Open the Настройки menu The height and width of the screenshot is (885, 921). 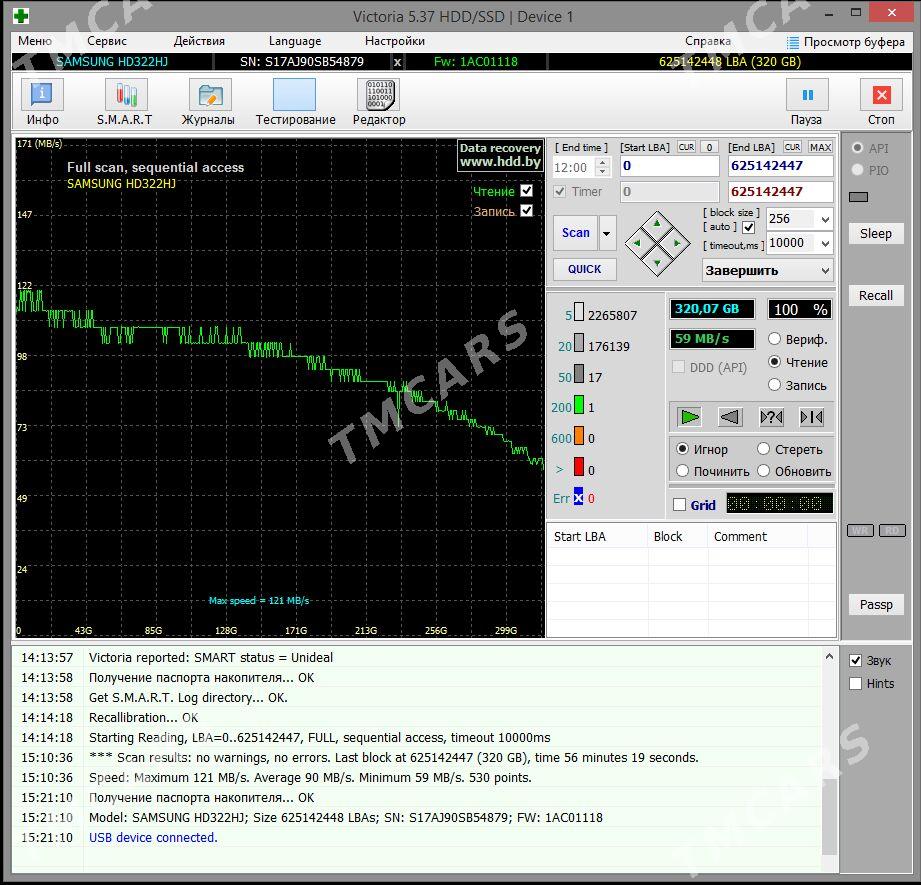click(x=395, y=41)
